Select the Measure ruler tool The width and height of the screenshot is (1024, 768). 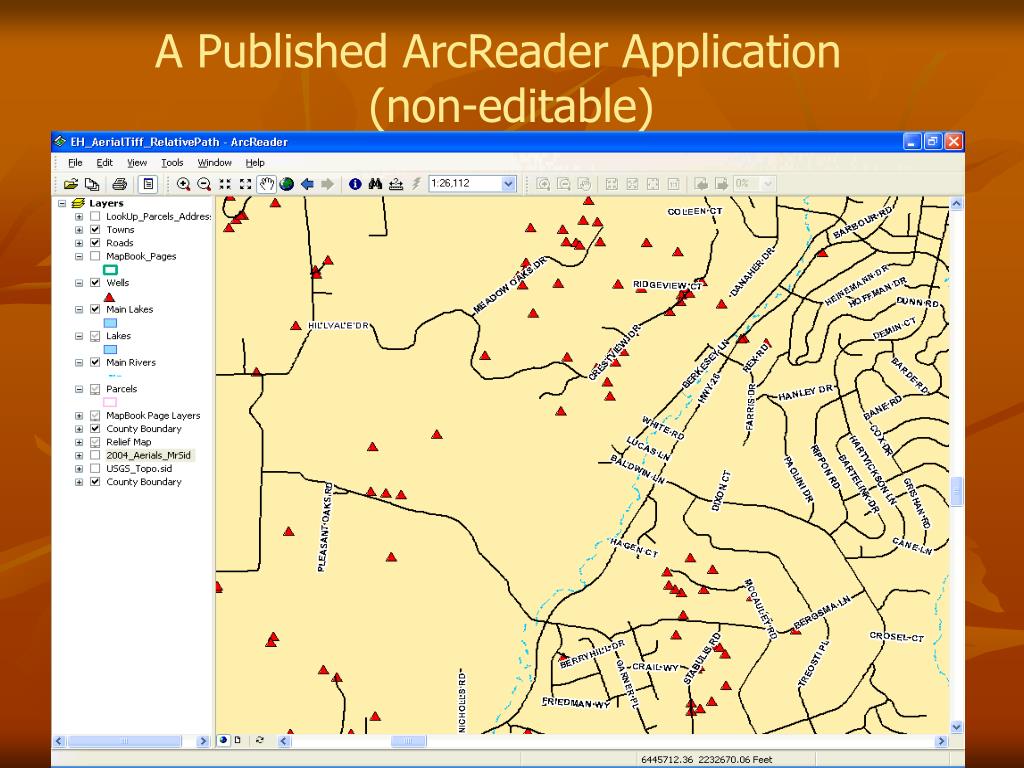pyautogui.click(x=396, y=184)
